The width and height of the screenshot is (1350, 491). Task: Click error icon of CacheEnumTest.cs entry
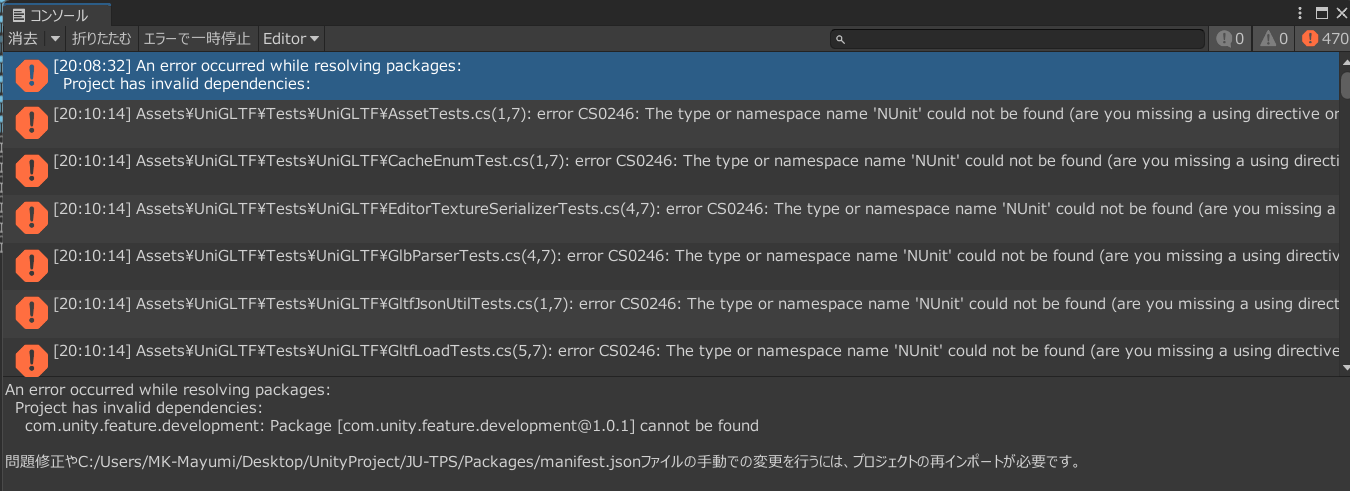(32, 170)
